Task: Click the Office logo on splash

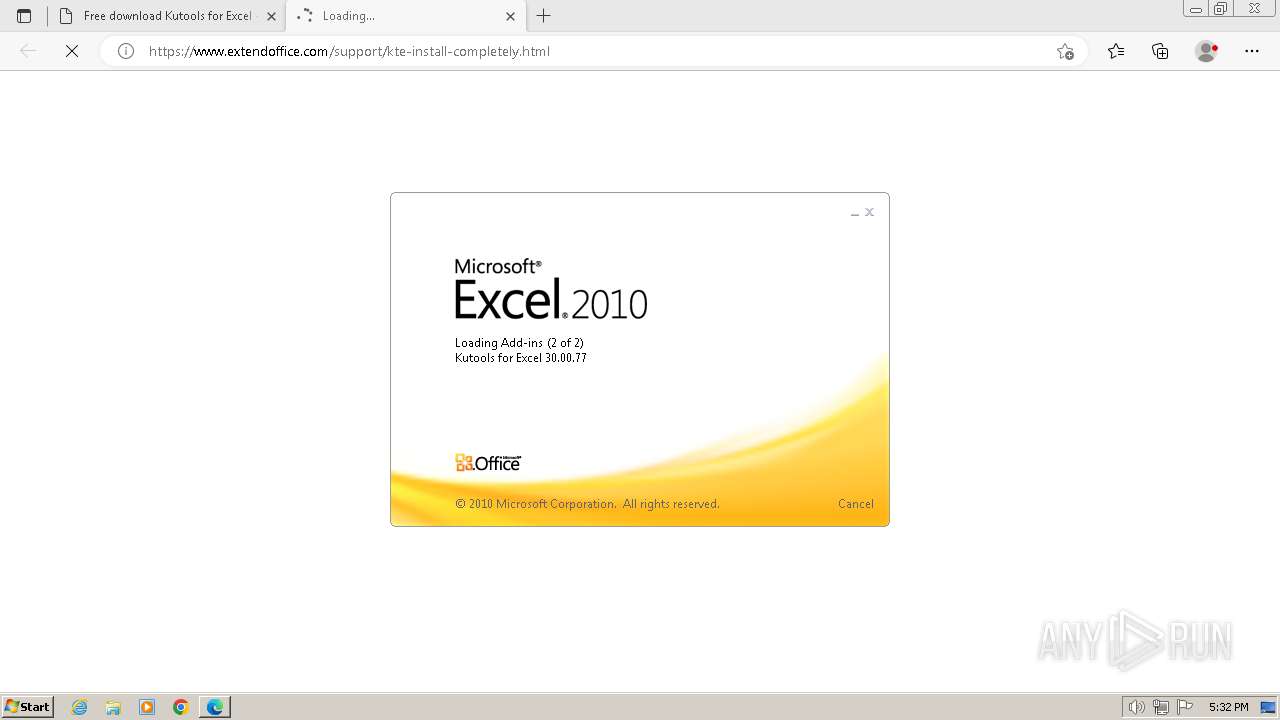Action: click(488, 462)
